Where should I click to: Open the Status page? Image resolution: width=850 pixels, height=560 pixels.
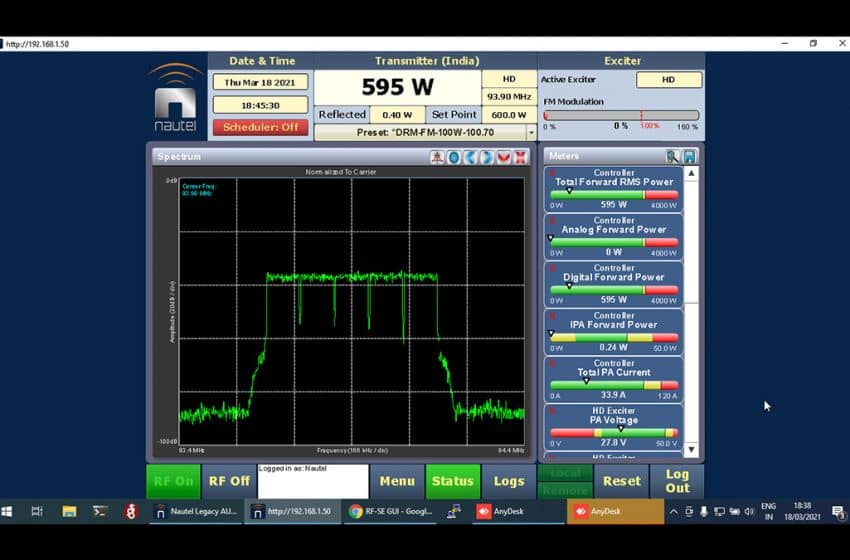(x=452, y=481)
